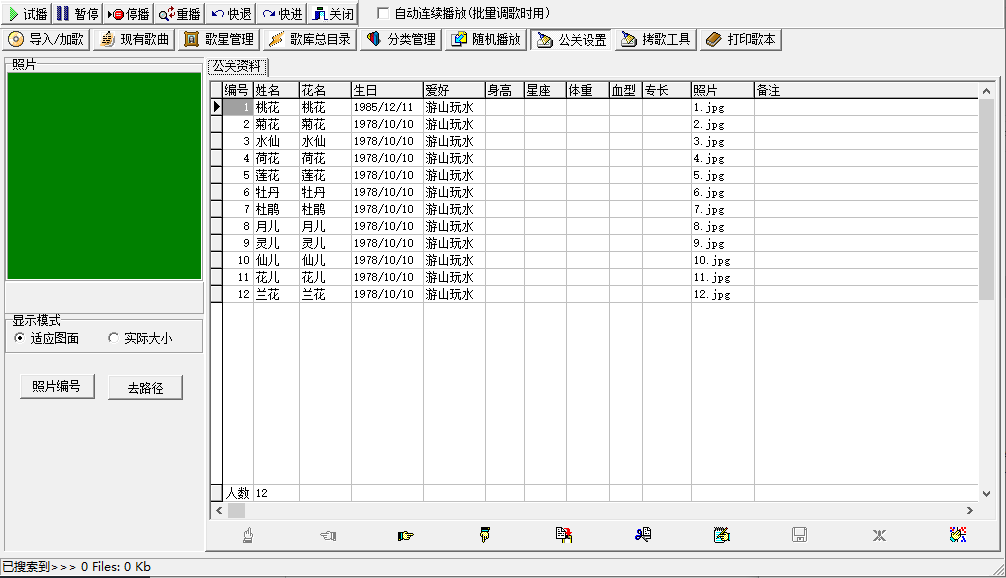Open 随机播放 section
Viewport: 1006px width, 578px height.
[x=486, y=40]
